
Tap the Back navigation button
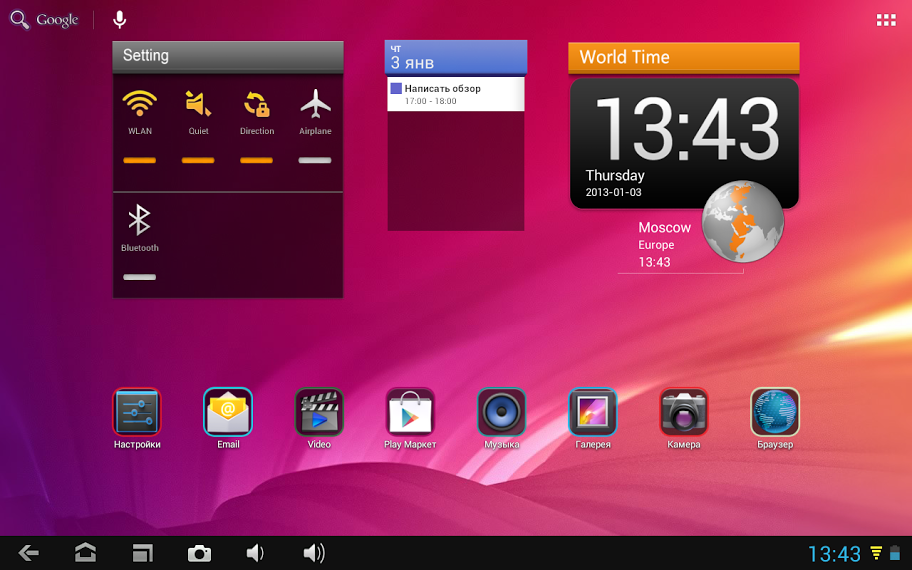click(x=28, y=553)
